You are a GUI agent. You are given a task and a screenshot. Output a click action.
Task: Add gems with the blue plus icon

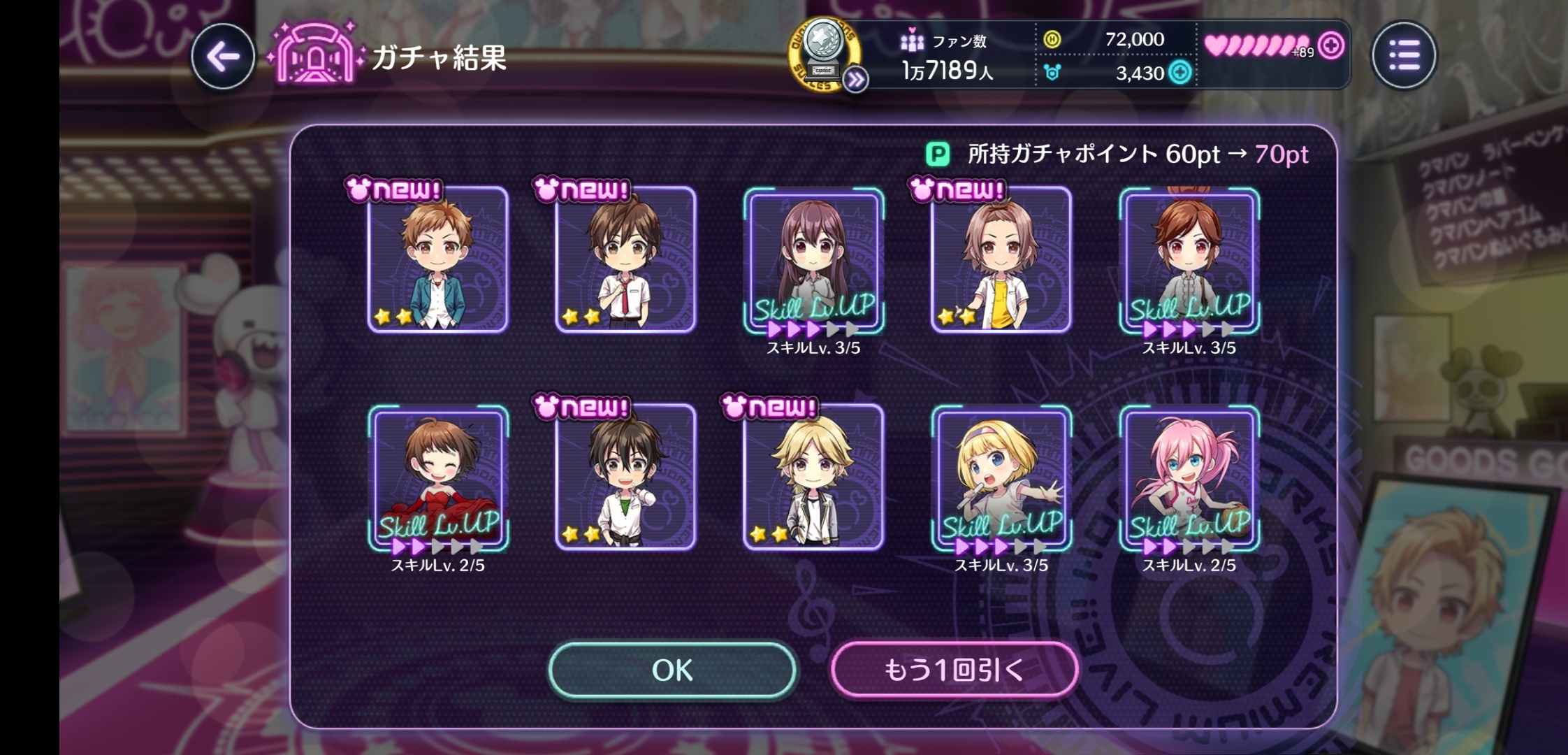pyautogui.click(x=1180, y=72)
